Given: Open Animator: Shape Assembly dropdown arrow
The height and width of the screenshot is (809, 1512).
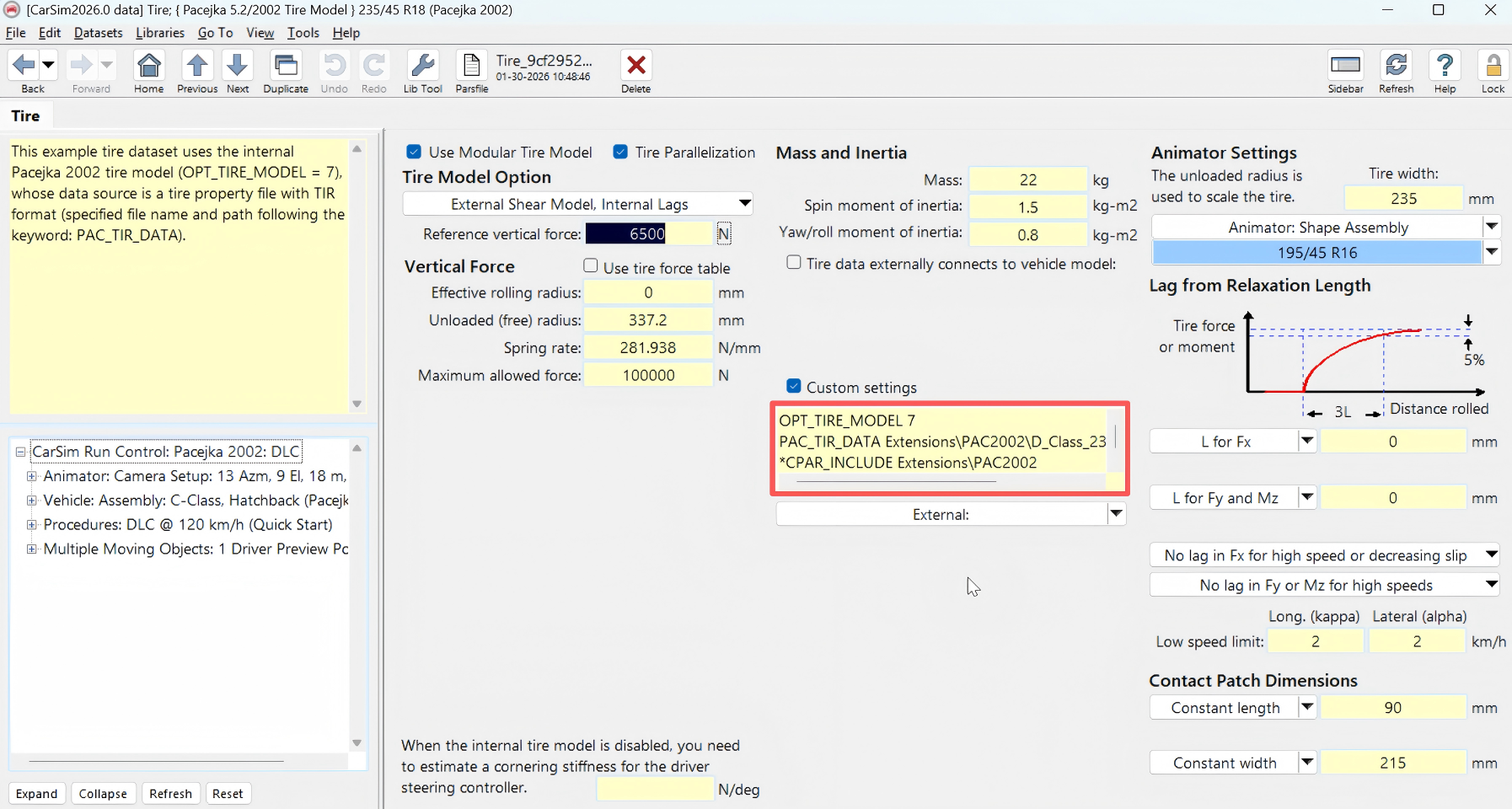Looking at the screenshot, I should (x=1492, y=227).
